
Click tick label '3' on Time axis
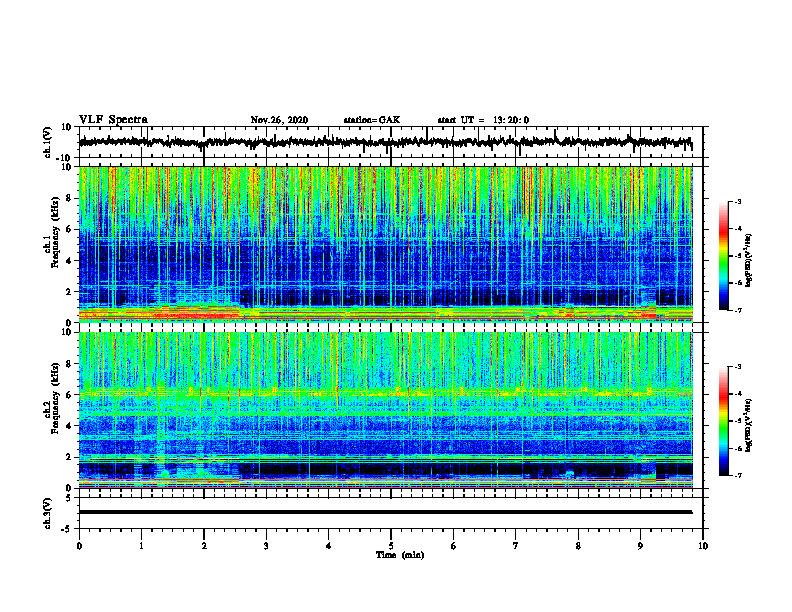coord(266,546)
